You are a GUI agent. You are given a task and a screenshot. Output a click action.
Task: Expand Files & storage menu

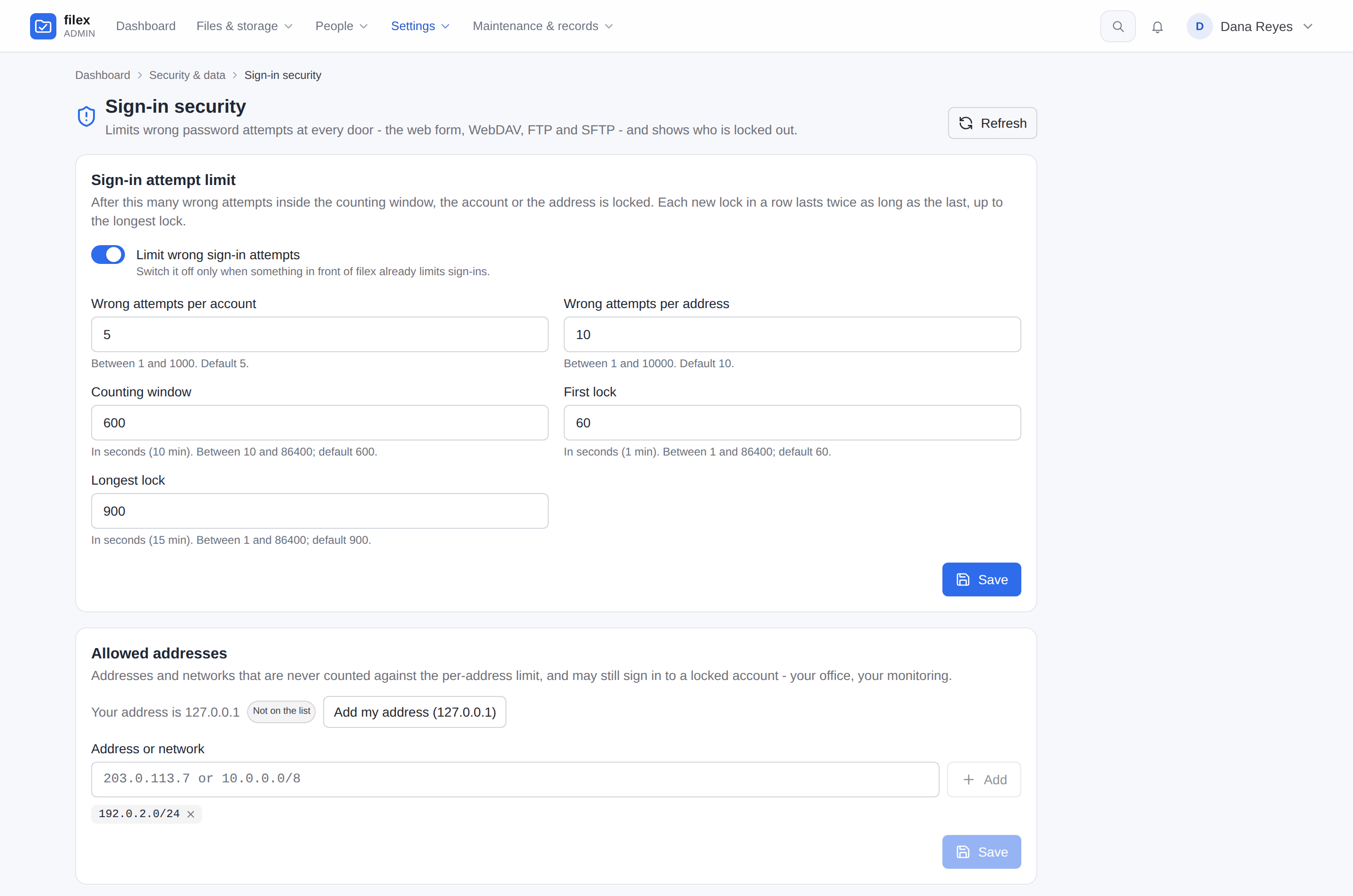[x=245, y=26]
